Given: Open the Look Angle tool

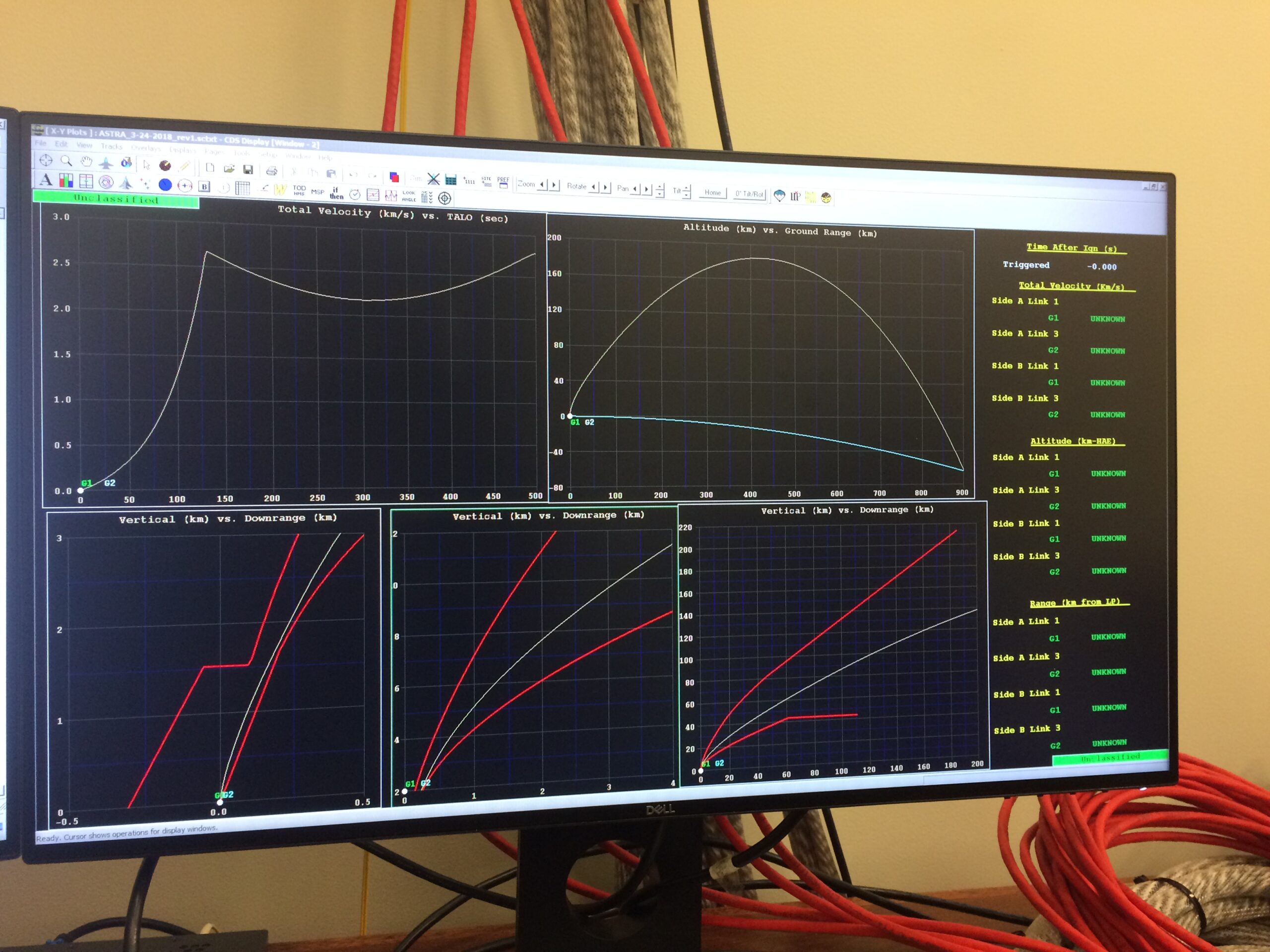Looking at the screenshot, I should [408, 196].
